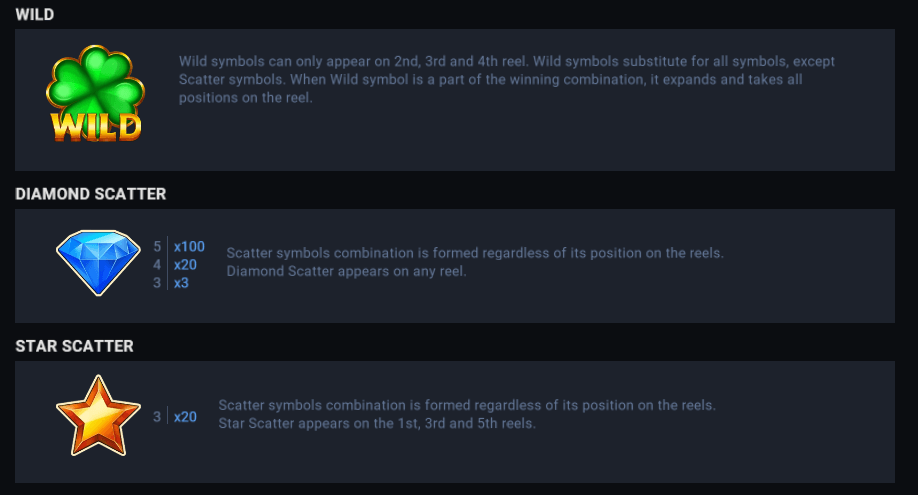Click the x100 diamond payout value
This screenshot has height=495, width=918.
[x=189, y=246]
